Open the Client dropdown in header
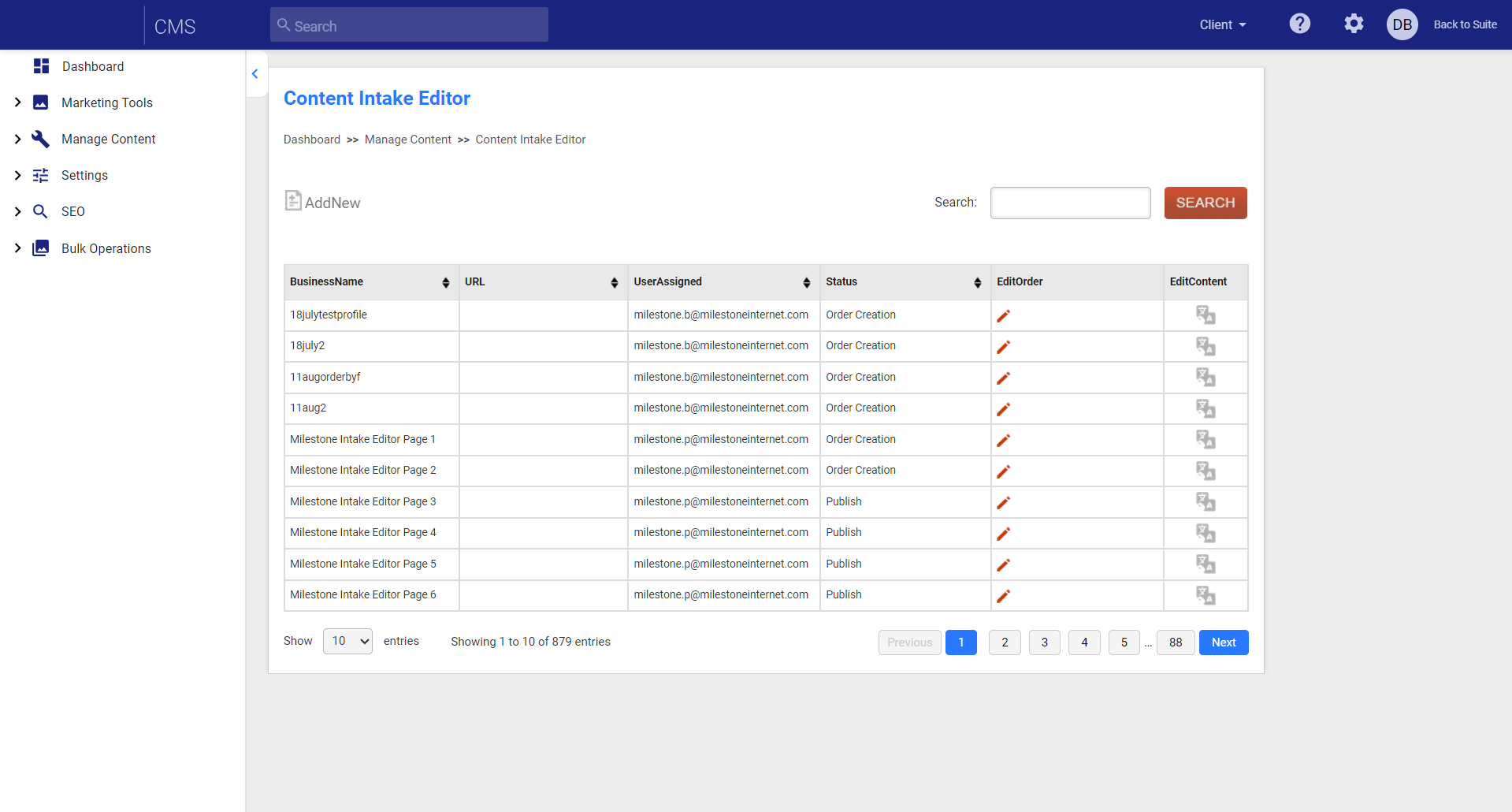 point(1223,24)
